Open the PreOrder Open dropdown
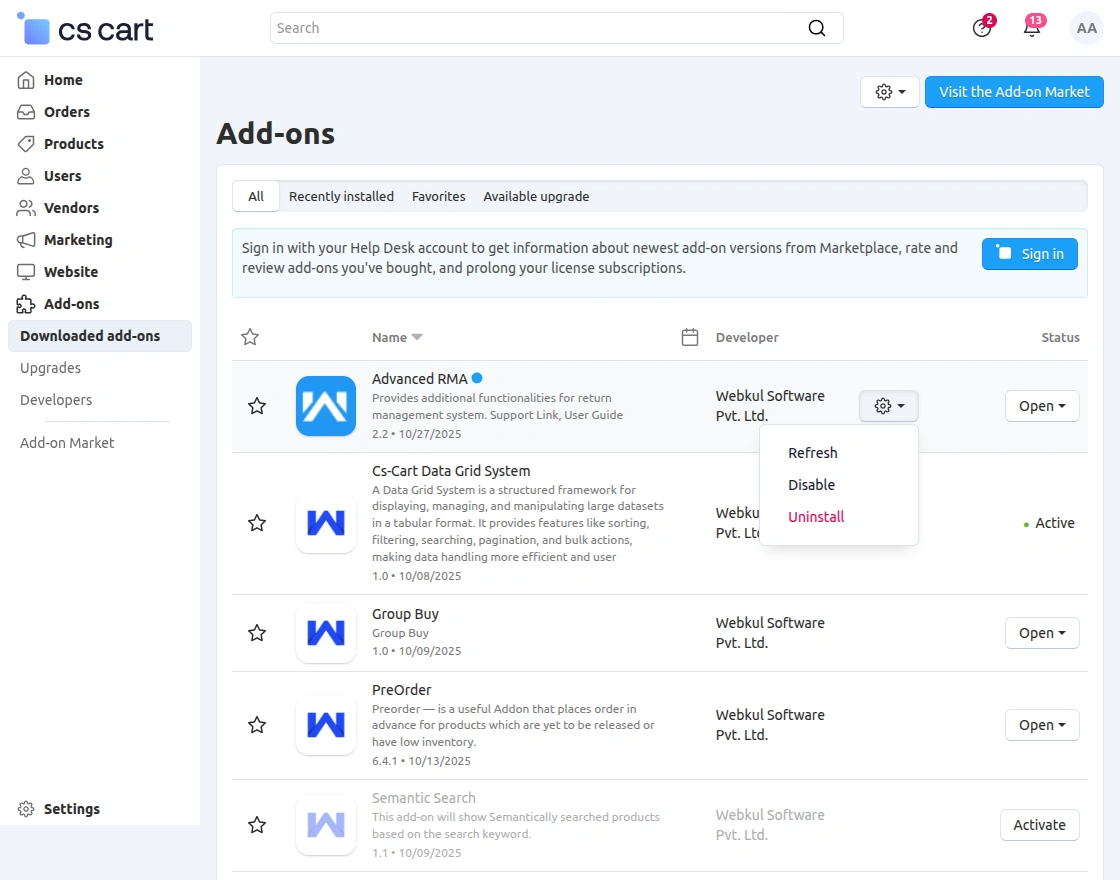This screenshot has width=1120, height=880. click(x=1041, y=725)
